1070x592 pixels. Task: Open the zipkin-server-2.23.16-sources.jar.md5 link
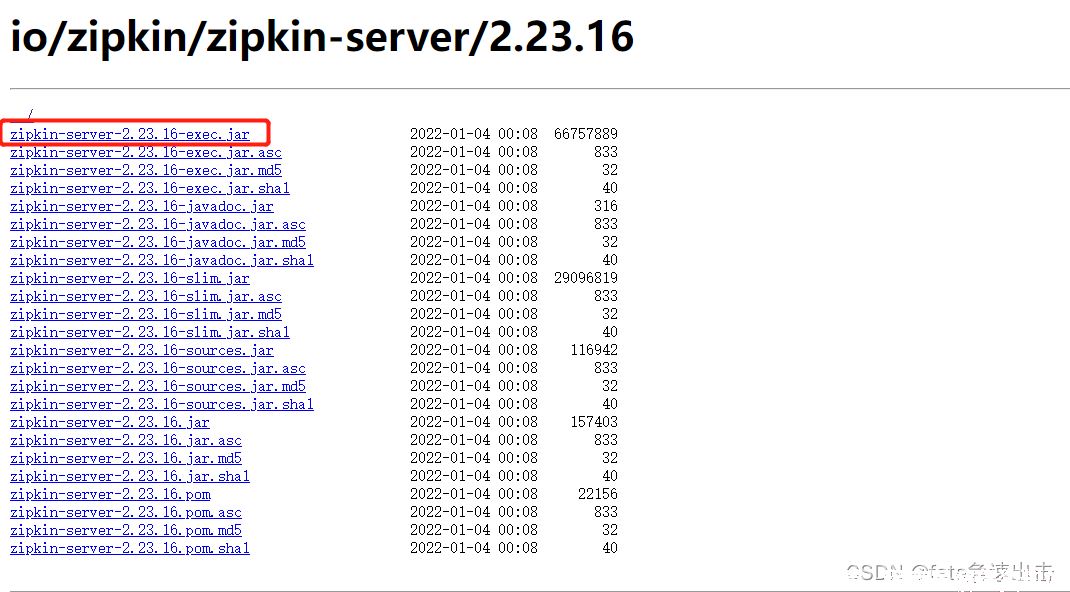tap(158, 386)
